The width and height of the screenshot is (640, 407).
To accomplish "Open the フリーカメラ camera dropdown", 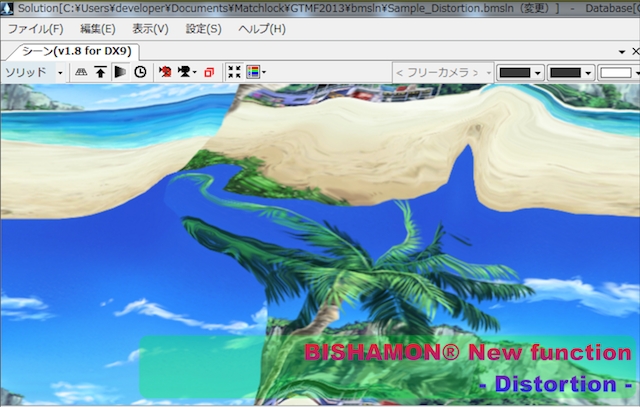I will 443,72.
